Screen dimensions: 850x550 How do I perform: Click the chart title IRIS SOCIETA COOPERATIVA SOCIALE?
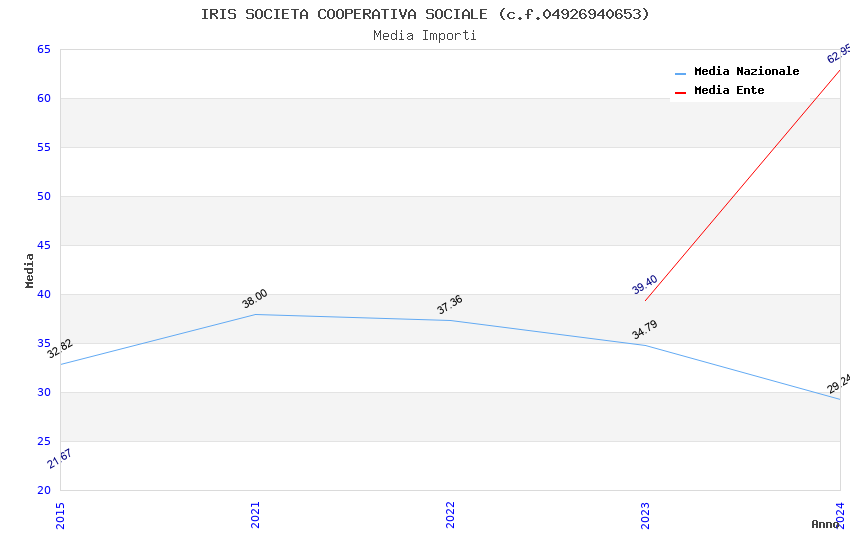click(425, 14)
